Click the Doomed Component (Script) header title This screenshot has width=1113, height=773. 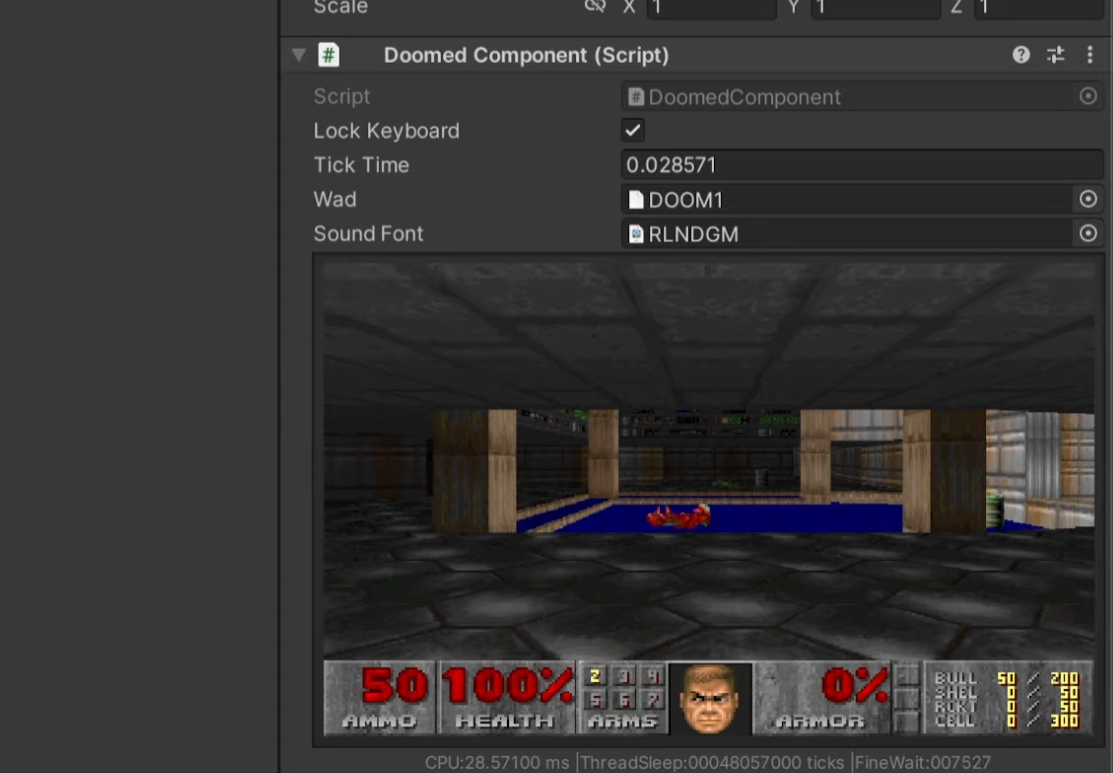[x=526, y=55]
